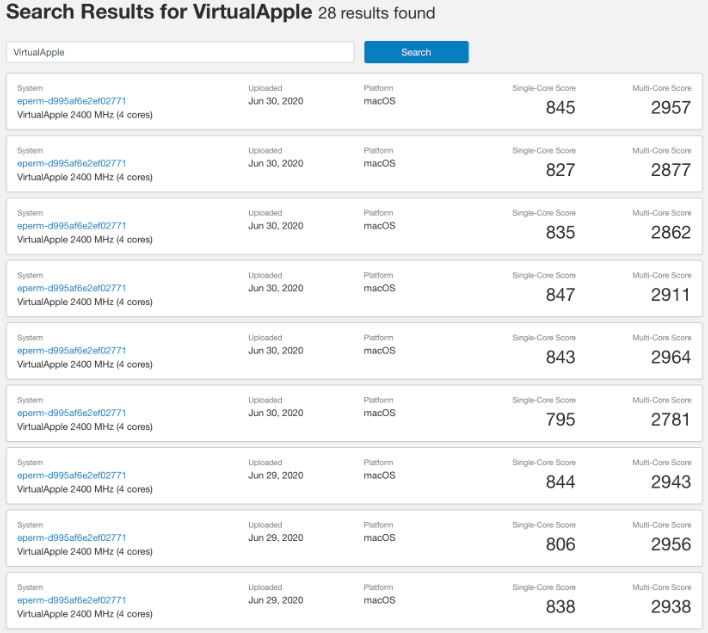Screen dimensions: 708x633
Task: Click Jun 30, 2020 date in 845 row
Action: [x=275, y=101]
